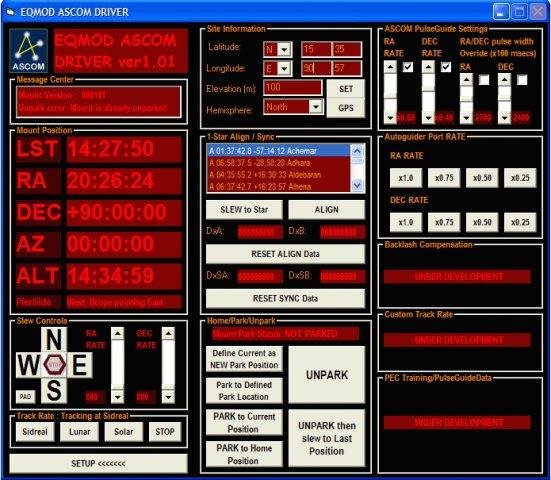Enable the PulseGuide RA RATE checkbox

pos(408,67)
